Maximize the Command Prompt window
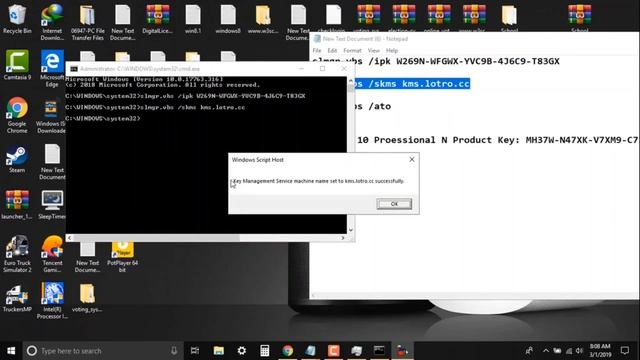This screenshot has width=640, height=360. pos(322,69)
